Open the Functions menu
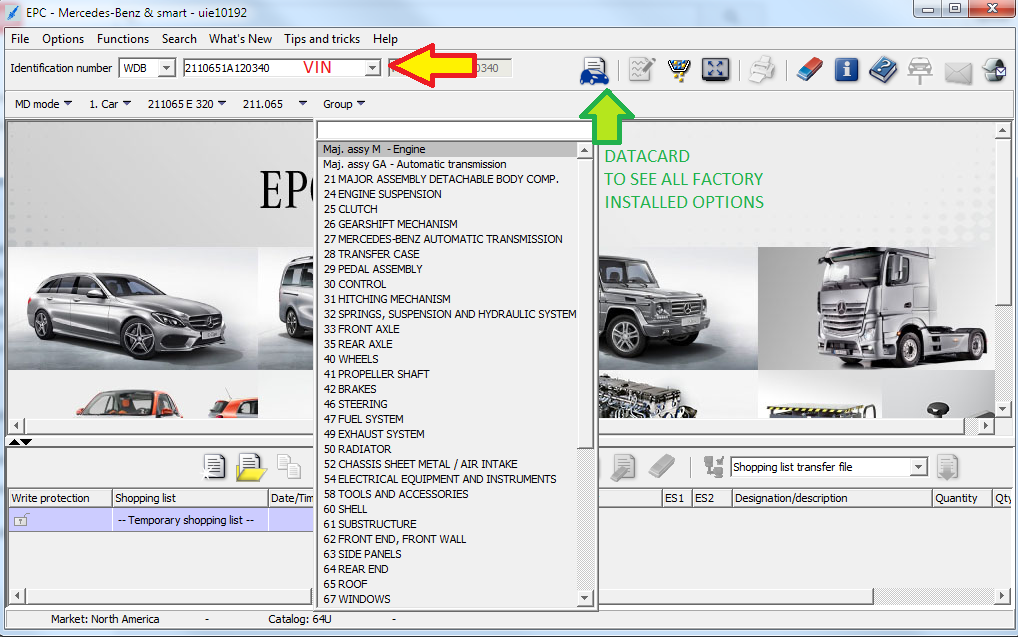The image size is (1018, 637). click(x=123, y=39)
